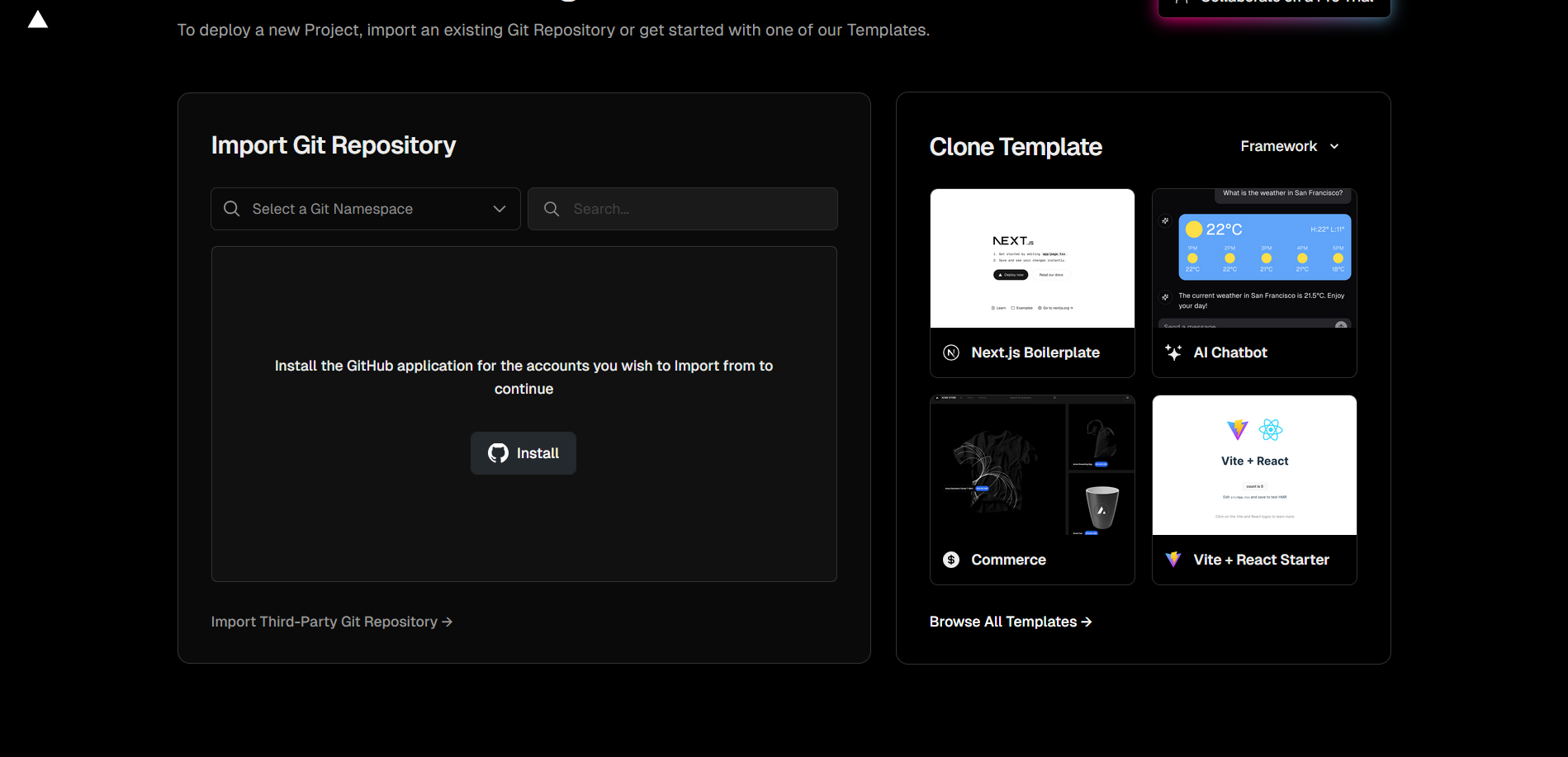
Task: Click the Commerce dollar icon
Action: coord(951,560)
